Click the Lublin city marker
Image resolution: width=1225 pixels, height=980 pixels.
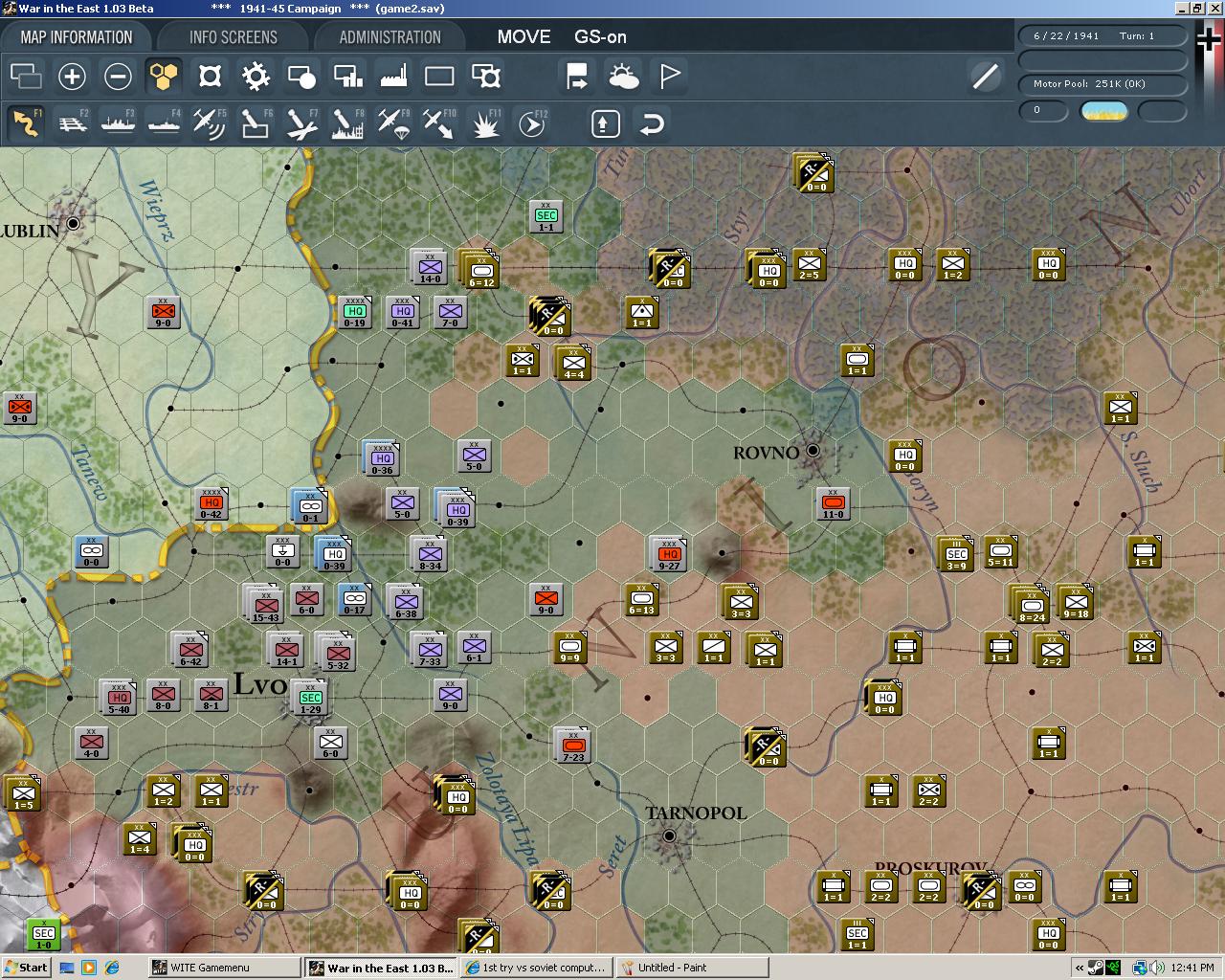click(73, 223)
